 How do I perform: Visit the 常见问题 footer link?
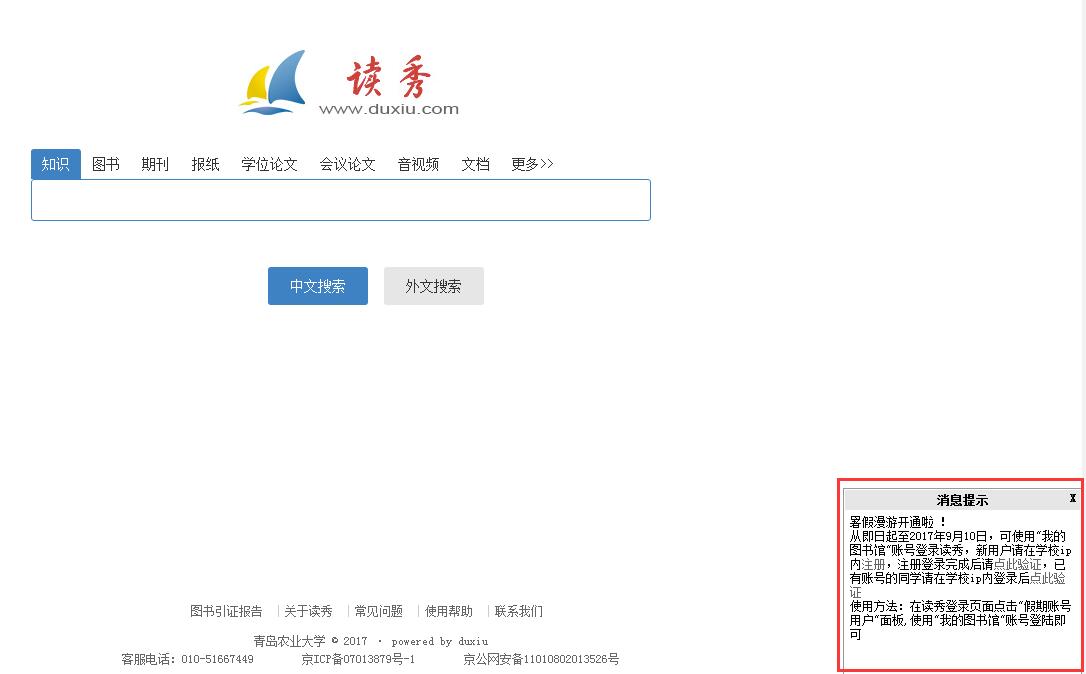tap(378, 611)
